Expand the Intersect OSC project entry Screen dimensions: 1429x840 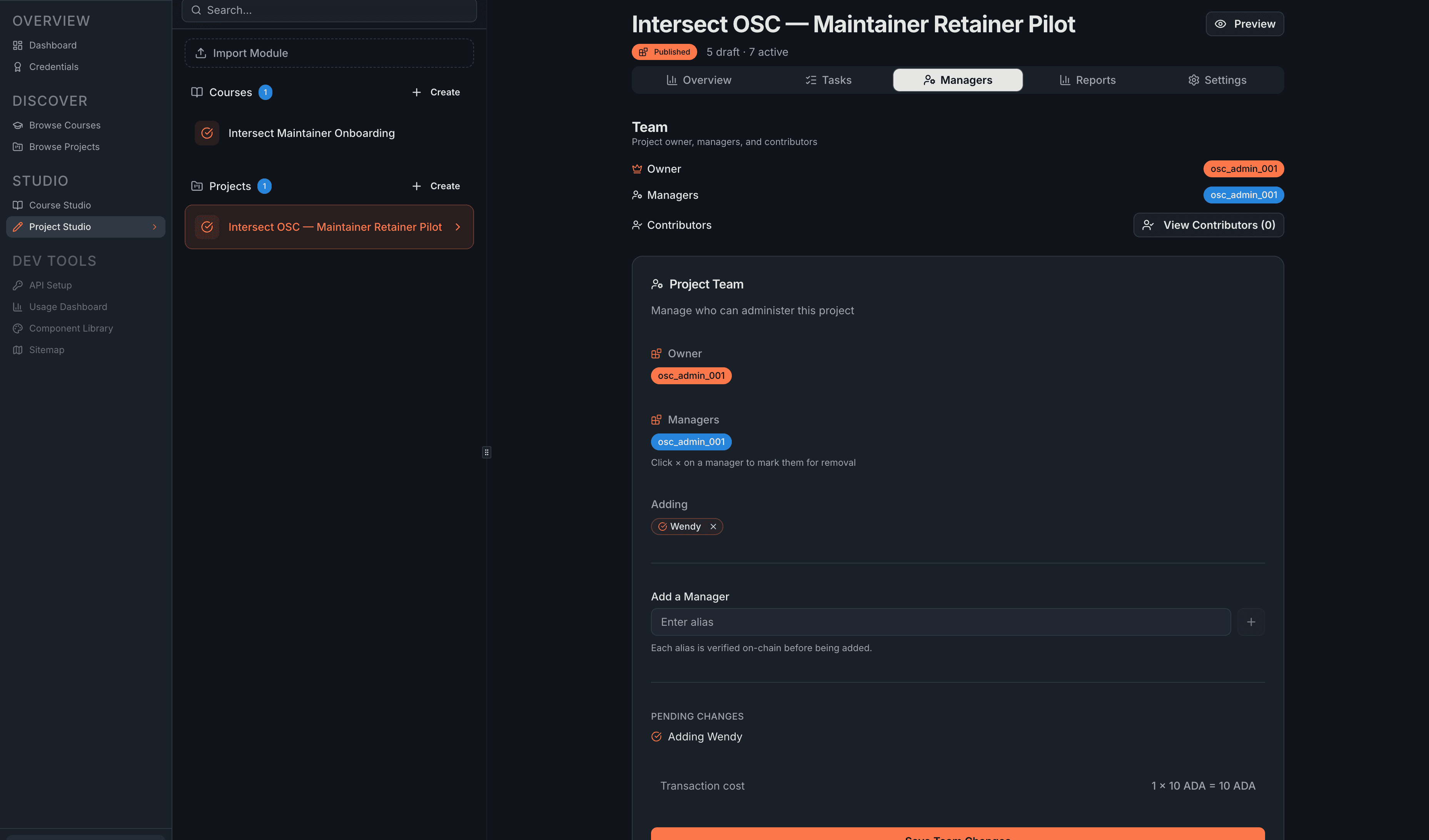pyautogui.click(x=457, y=227)
